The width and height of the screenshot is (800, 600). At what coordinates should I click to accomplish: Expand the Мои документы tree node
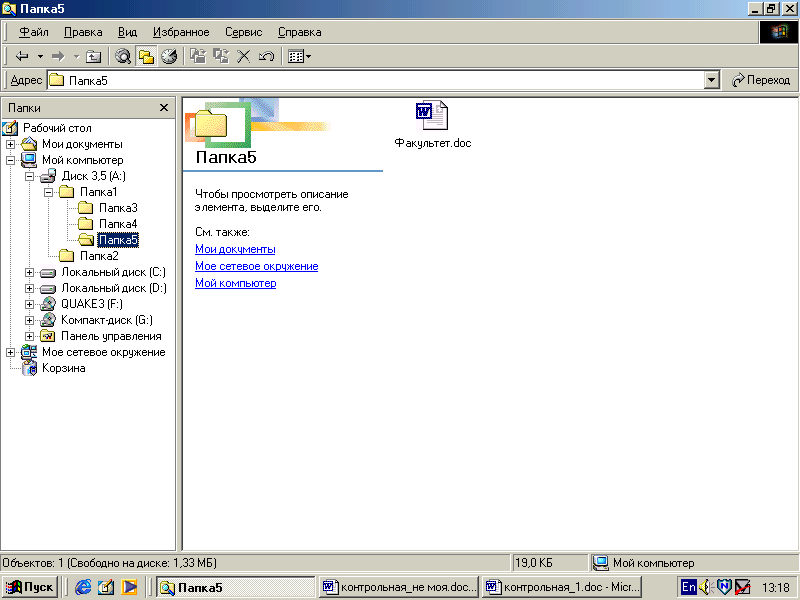11,144
